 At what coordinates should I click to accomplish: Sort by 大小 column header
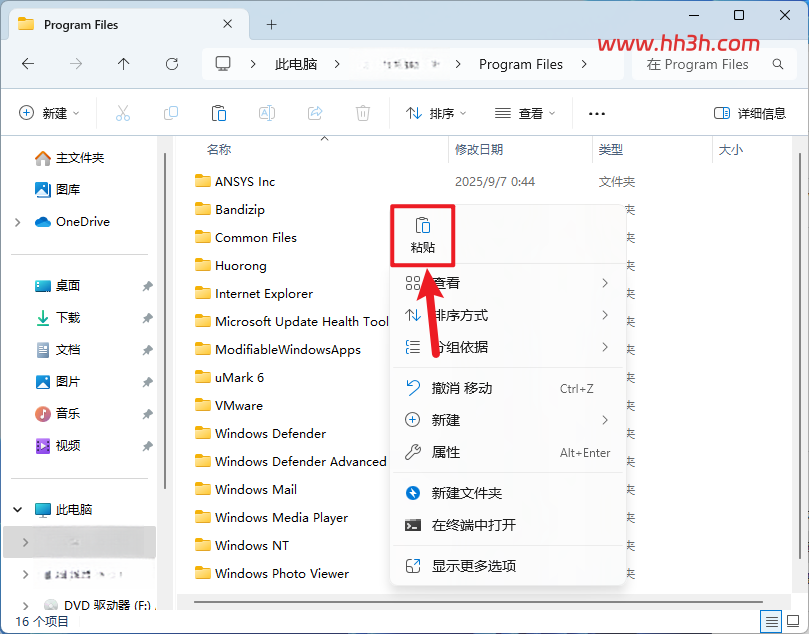(x=731, y=150)
